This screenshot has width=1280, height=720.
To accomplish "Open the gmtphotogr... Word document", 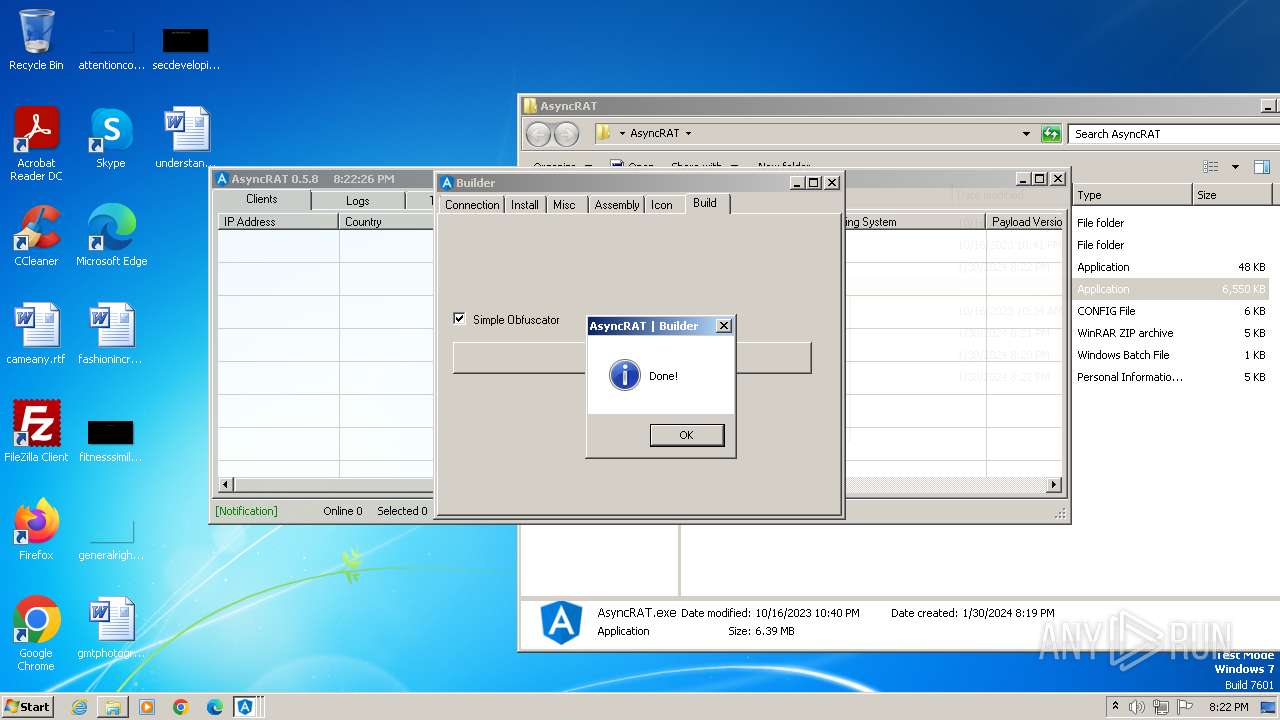I will [111, 628].
